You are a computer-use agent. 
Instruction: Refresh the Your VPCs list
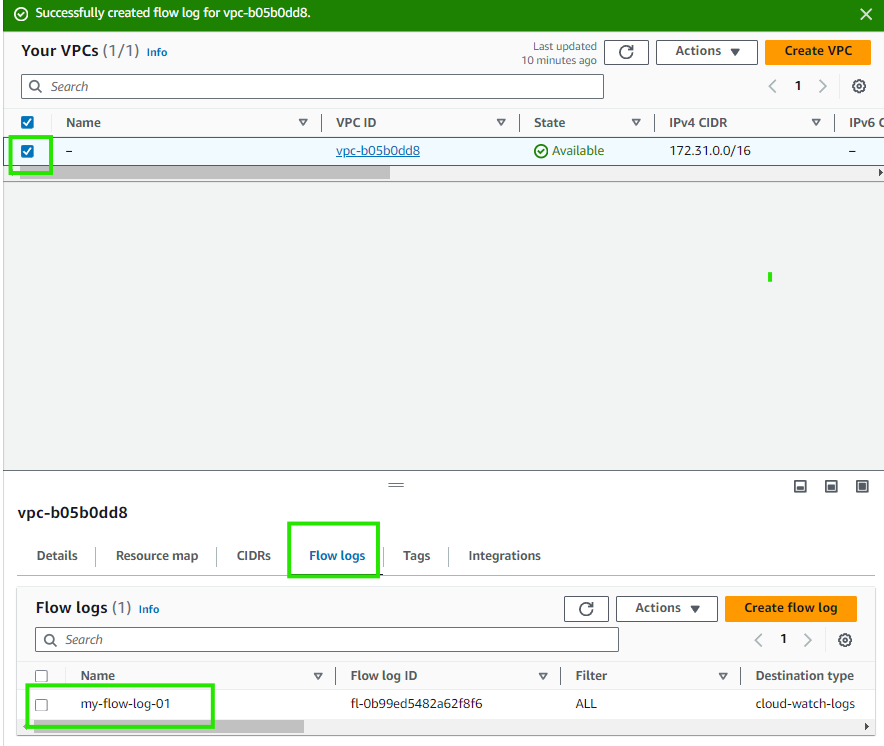pyautogui.click(x=626, y=52)
